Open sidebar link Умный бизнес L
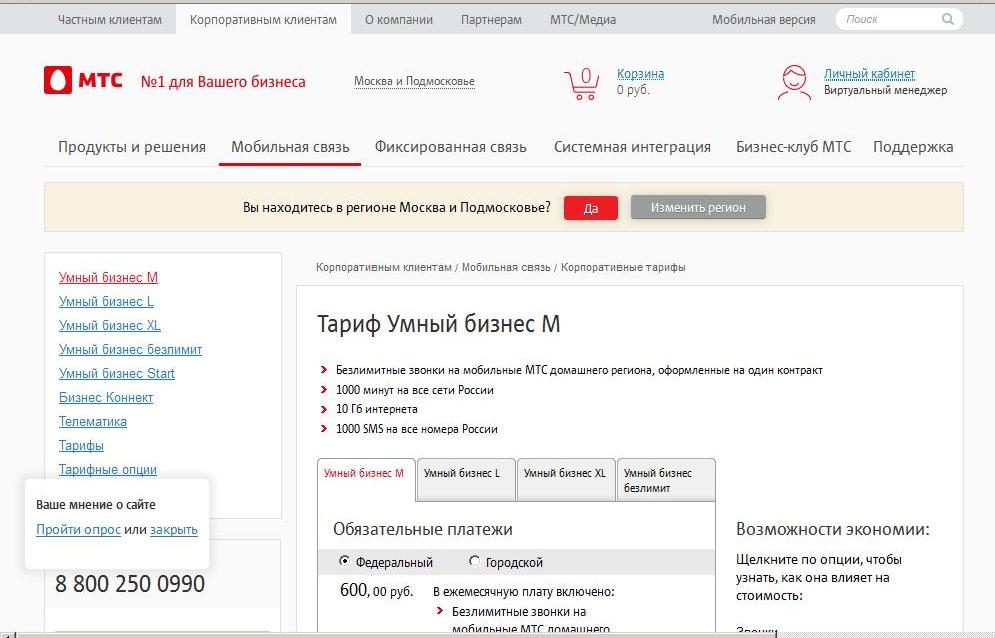The width and height of the screenshot is (995, 638). coord(106,302)
